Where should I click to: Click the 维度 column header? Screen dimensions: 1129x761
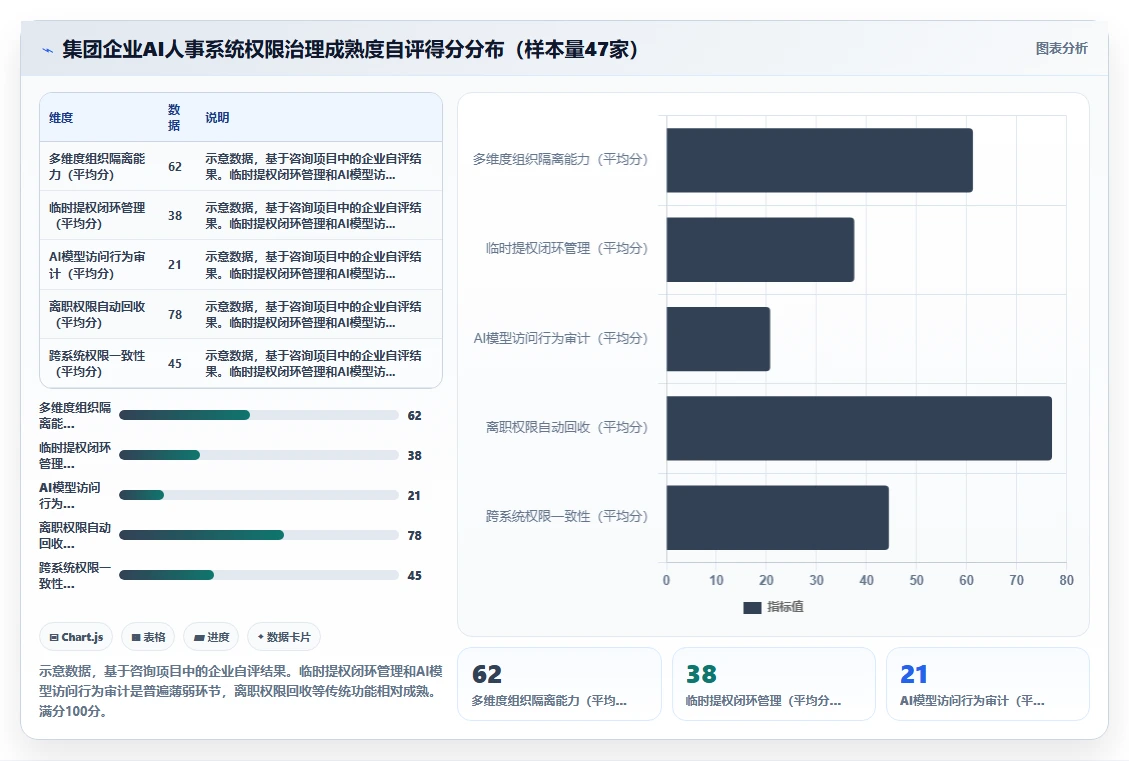[61, 117]
